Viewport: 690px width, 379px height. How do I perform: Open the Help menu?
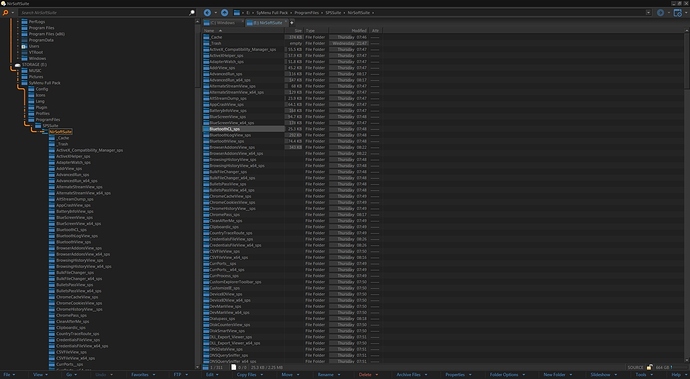coord(678,375)
